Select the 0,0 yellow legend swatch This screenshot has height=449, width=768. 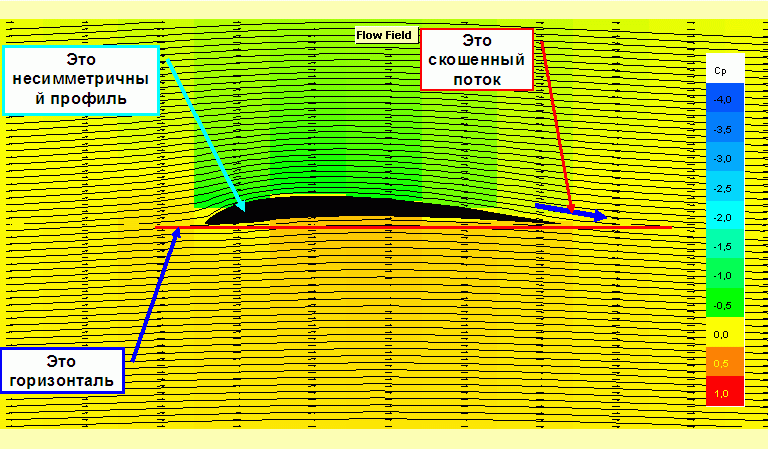pyautogui.click(x=720, y=335)
